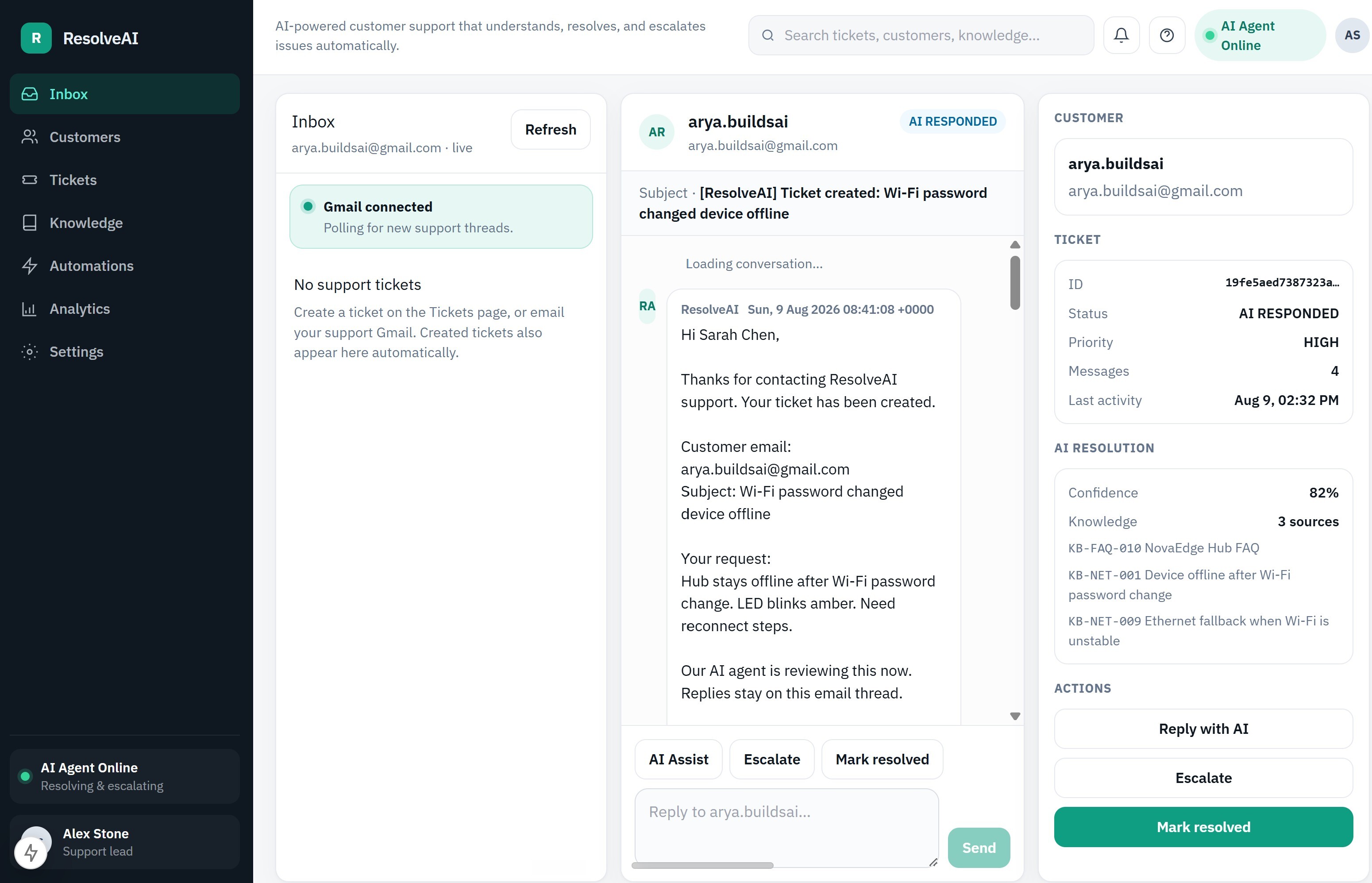Image resolution: width=1372 pixels, height=883 pixels.
Task: Click Escalate in the Actions panel
Action: click(1203, 778)
